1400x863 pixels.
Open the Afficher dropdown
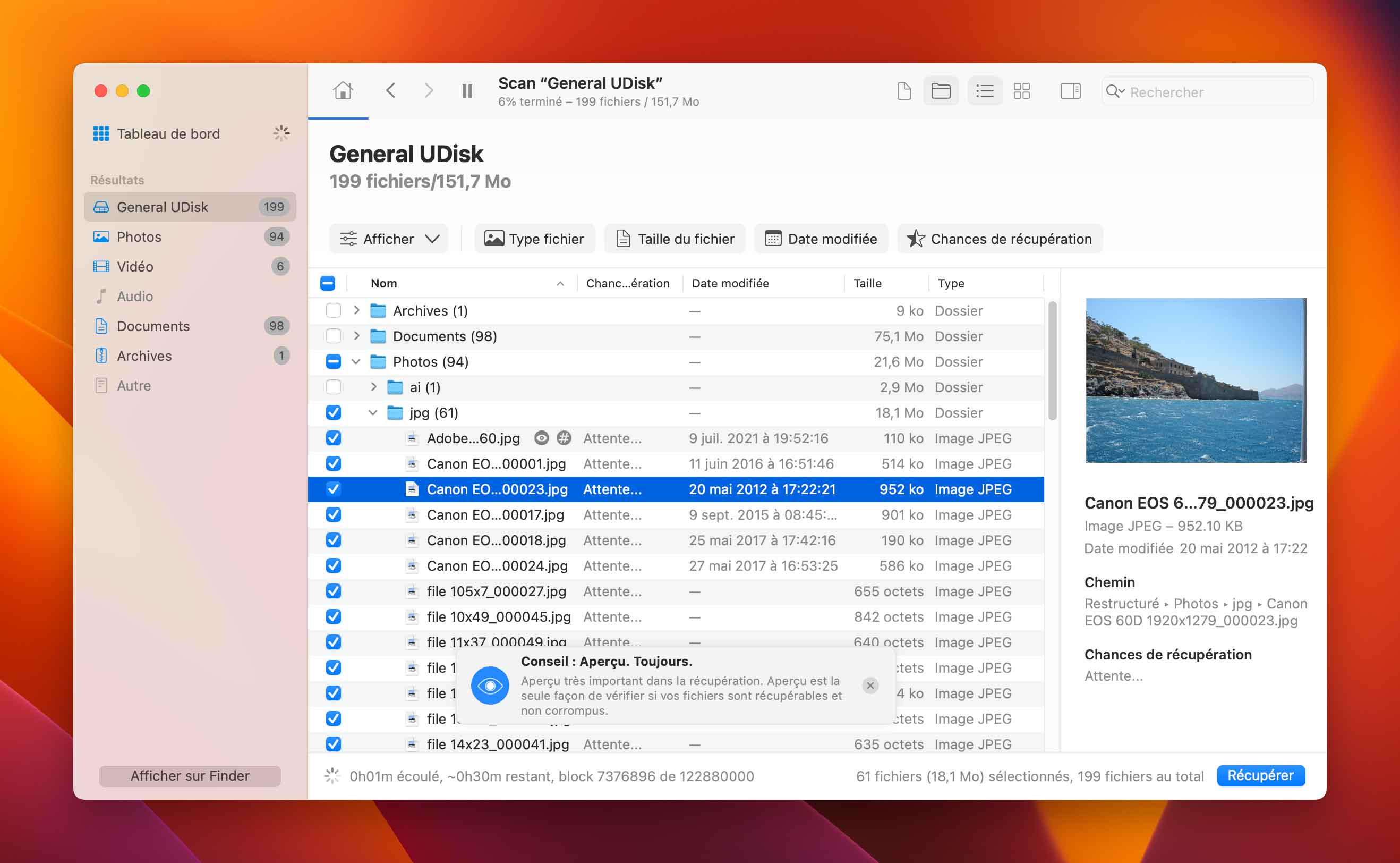click(x=389, y=239)
